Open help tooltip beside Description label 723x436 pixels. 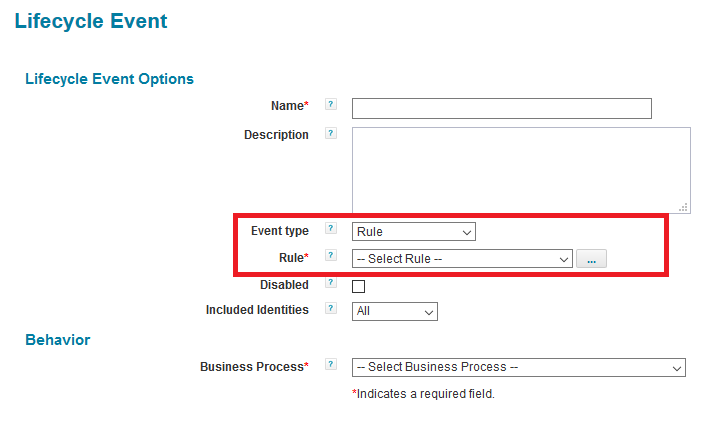click(331, 134)
